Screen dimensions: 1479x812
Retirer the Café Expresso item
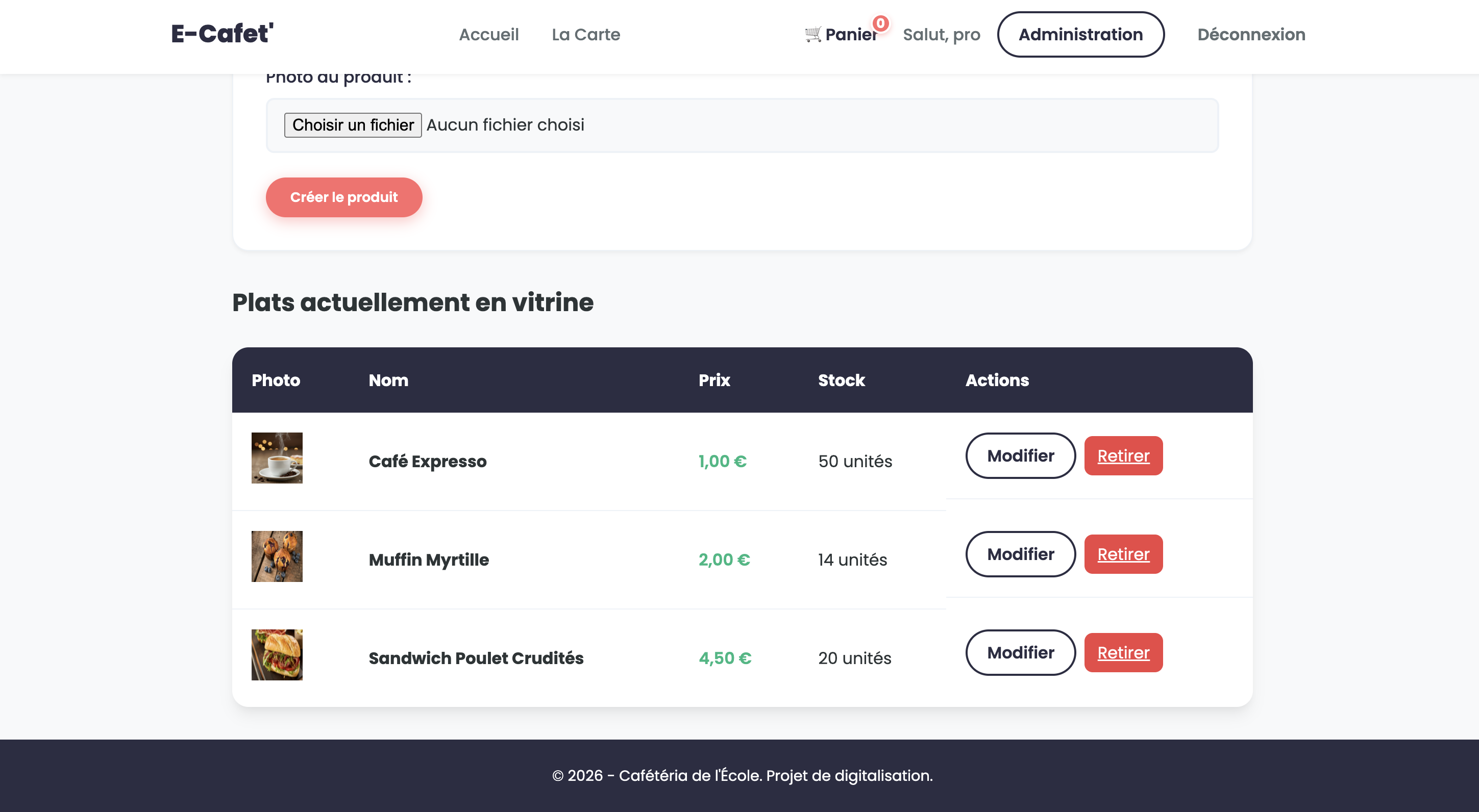(1123, 455)
